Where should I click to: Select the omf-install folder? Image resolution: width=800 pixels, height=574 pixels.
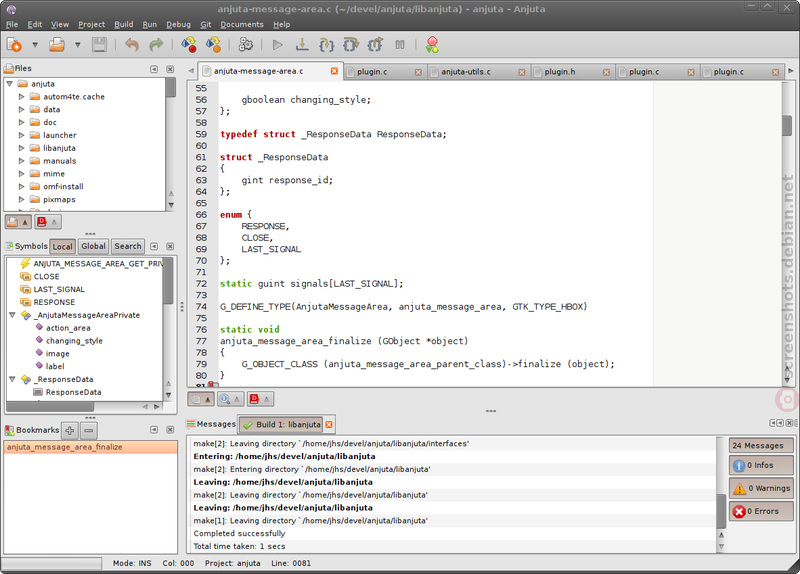(x=63, y=187)
